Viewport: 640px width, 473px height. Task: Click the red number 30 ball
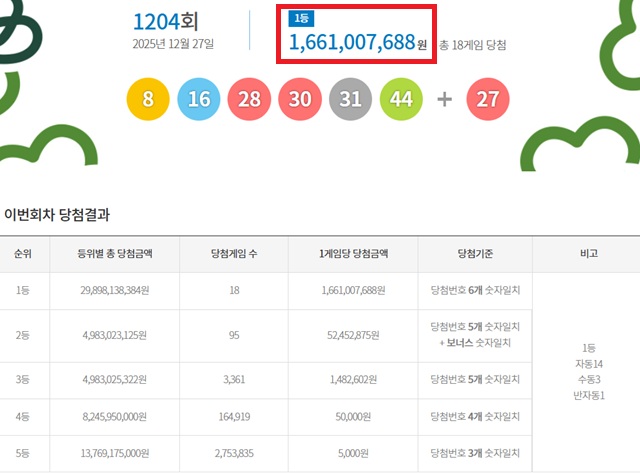(300, 99)
